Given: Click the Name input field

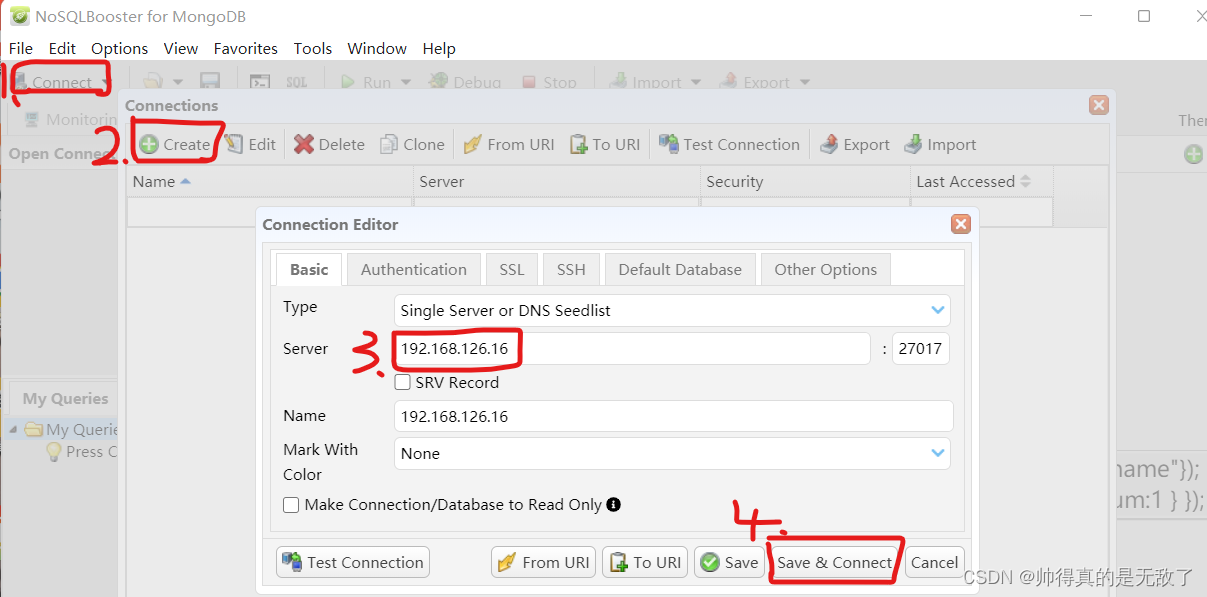Looking at the screenshot, I should pyautogui.click(x=674, y=416).
